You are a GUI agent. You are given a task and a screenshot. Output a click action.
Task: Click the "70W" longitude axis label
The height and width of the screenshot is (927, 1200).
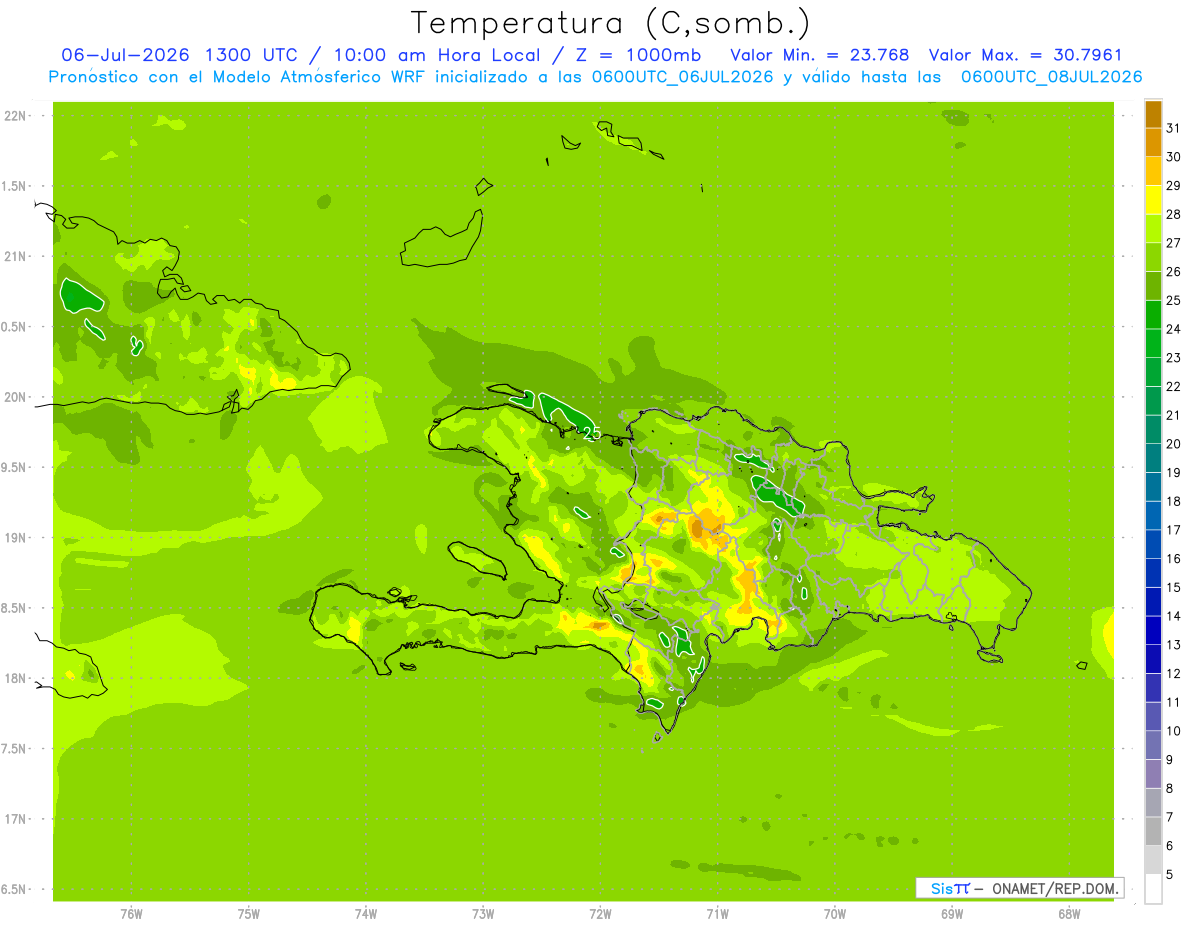tap(835, 913)
